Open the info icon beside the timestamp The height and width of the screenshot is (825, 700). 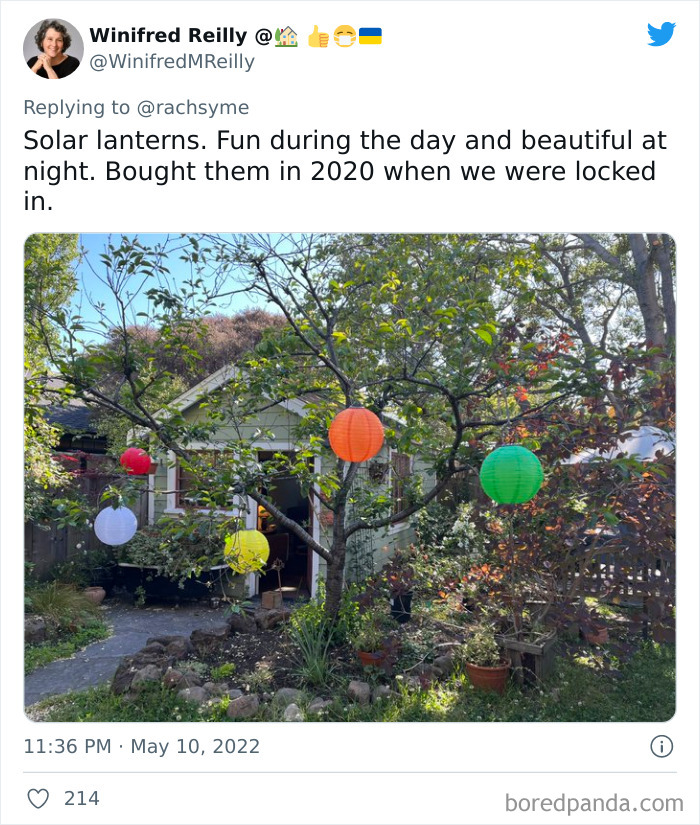click(661, 746)
